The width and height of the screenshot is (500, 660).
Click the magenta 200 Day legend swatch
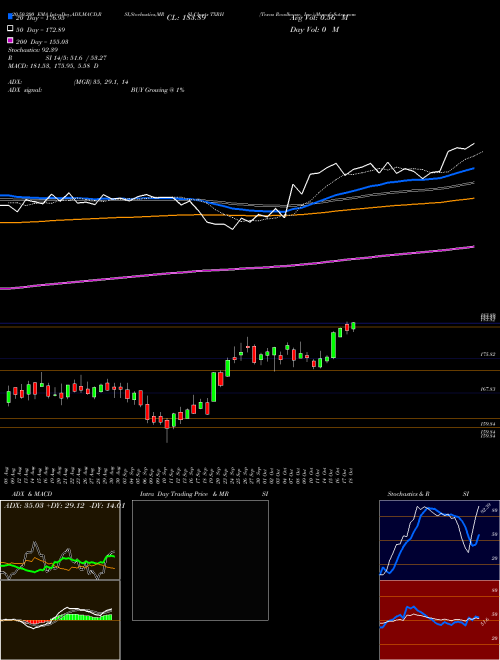pos(10,40)
